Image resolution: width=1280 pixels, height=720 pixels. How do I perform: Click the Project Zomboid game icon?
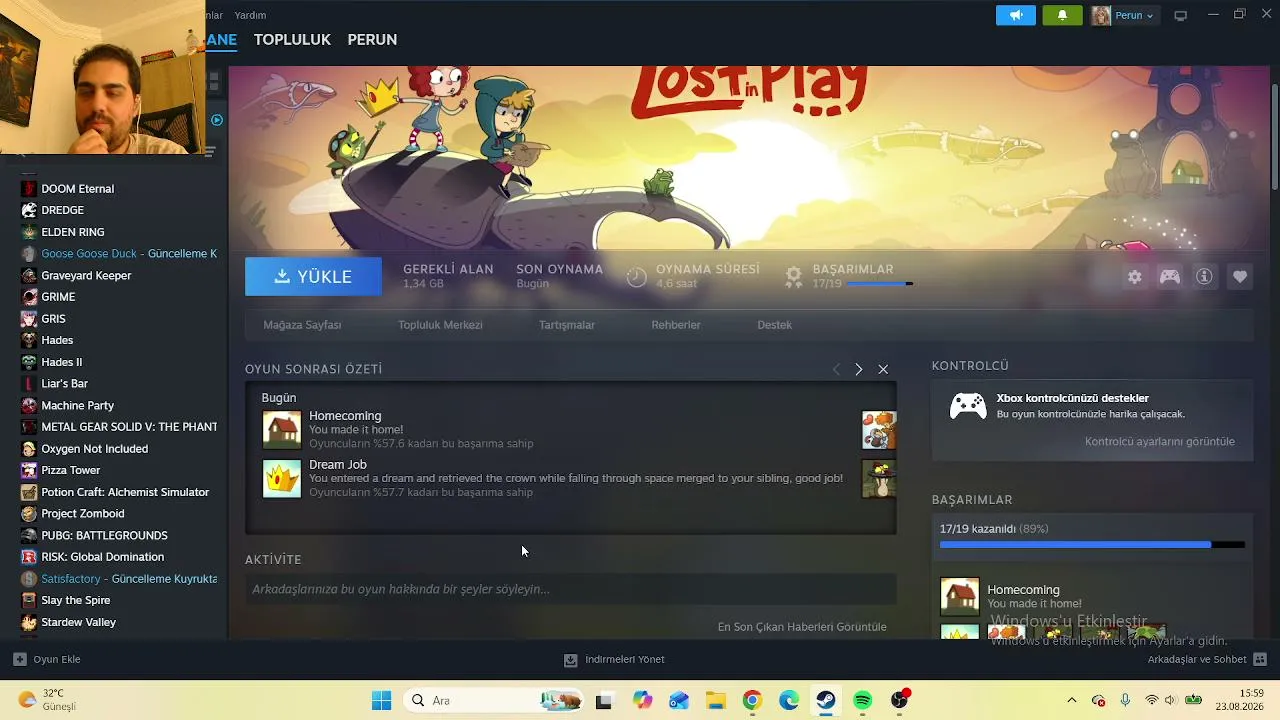(29, 514)
